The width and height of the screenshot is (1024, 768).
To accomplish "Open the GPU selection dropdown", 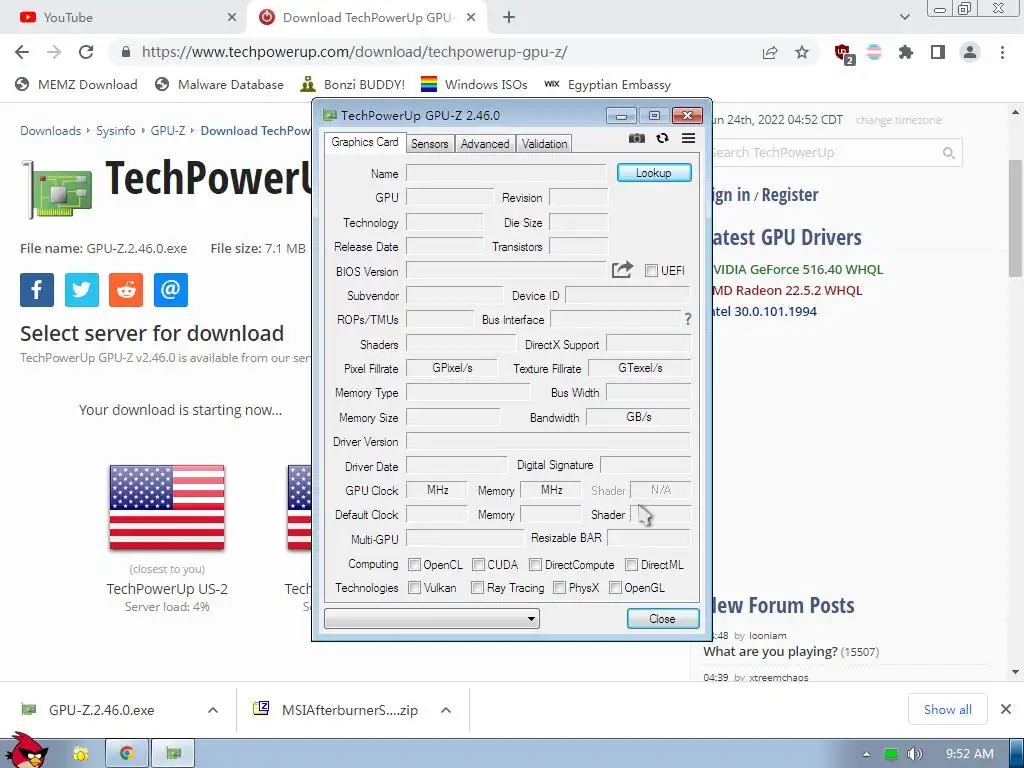I will 432,618.
